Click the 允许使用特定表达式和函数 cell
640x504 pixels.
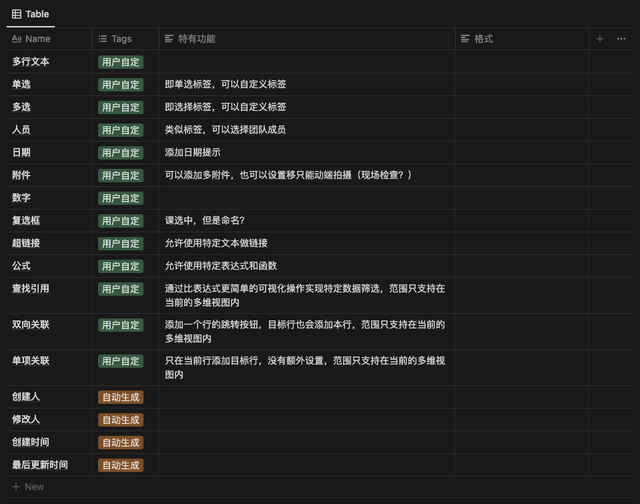pyautogui.click(x=307, y=266)
